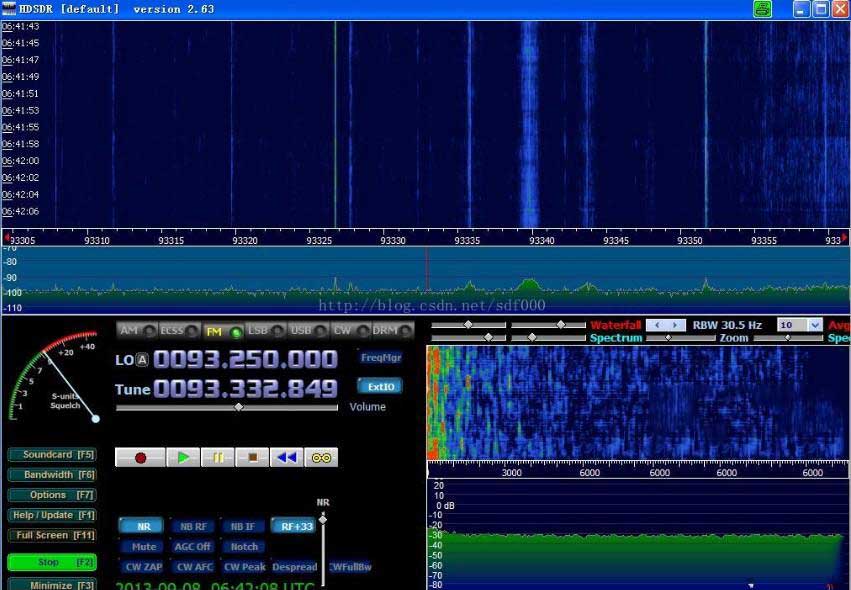The height and width of the screenshot is (590, 851).
Task: Click the RBW 30.5 Hz label
Action: 727,325
